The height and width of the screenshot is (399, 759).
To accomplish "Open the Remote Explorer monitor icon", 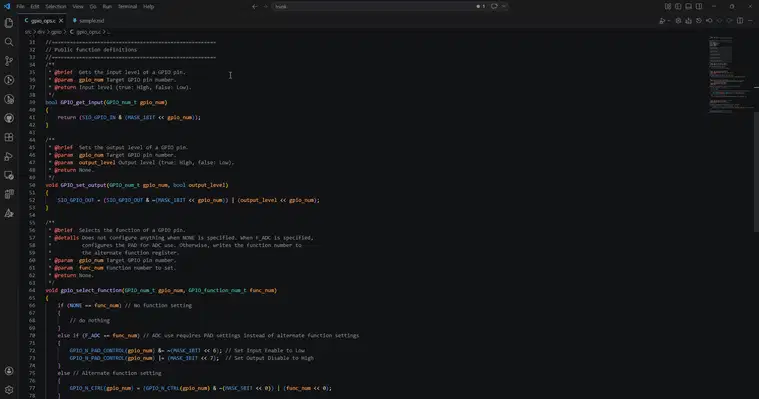I will [9, 175].
